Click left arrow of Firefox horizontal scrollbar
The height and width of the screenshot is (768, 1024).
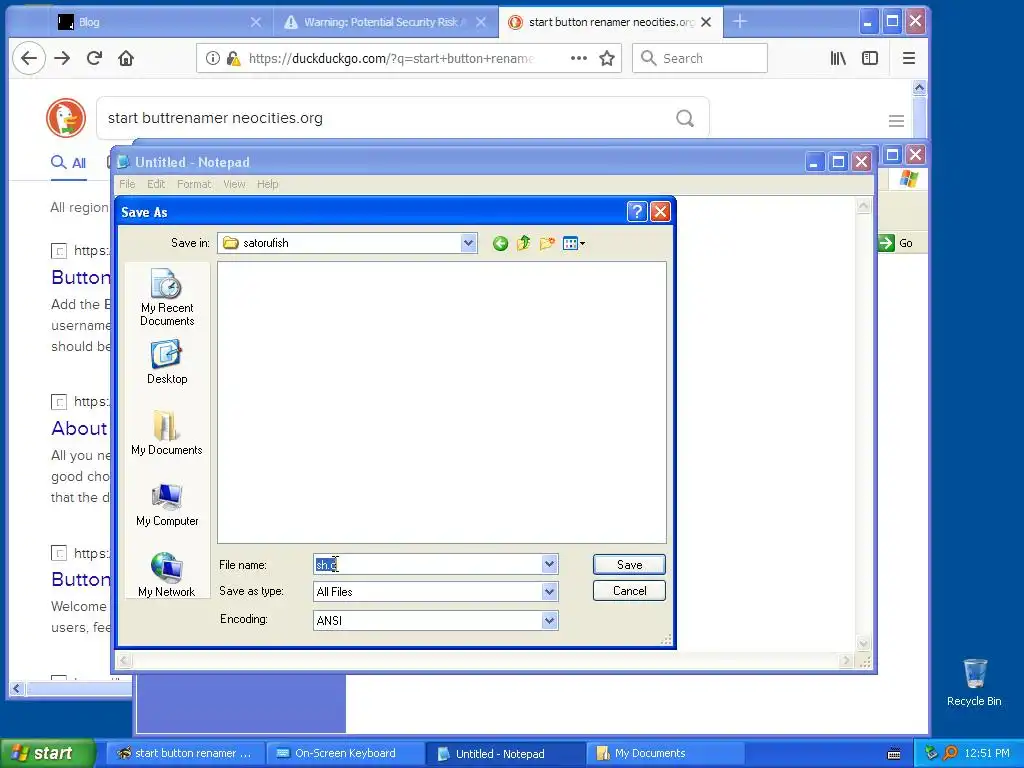click(16, 688)
